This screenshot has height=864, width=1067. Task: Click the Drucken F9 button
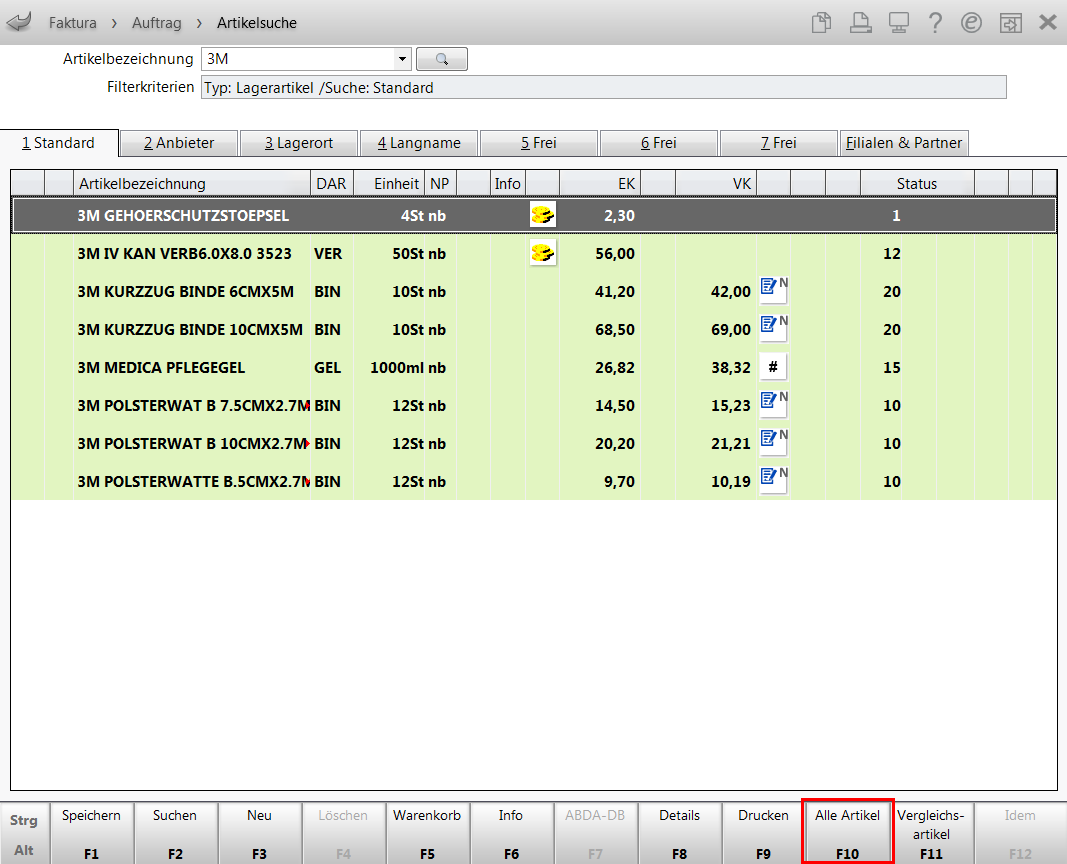(x=764, y=834)
